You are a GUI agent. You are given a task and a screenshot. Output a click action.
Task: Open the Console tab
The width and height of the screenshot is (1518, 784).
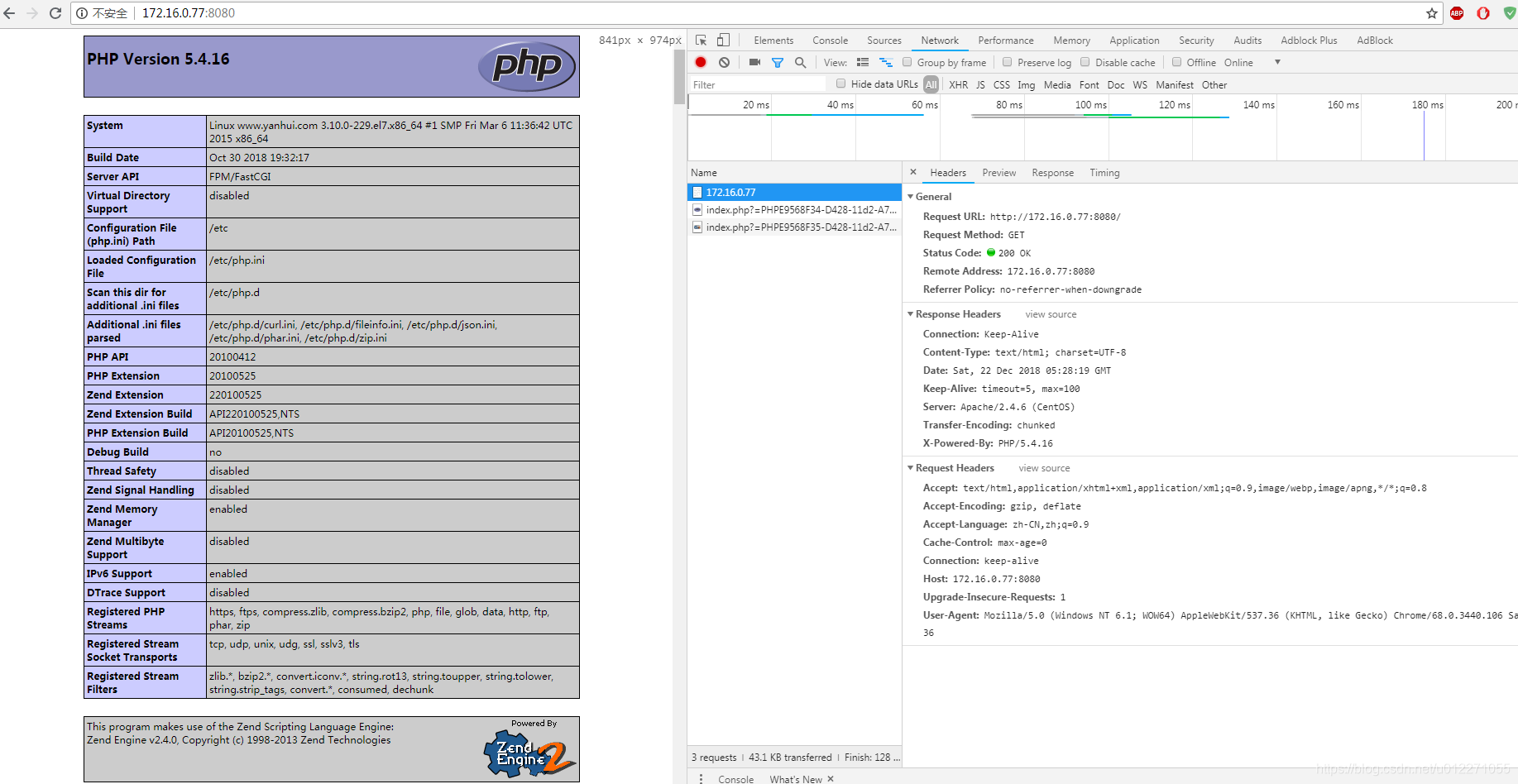coord(830,40)
